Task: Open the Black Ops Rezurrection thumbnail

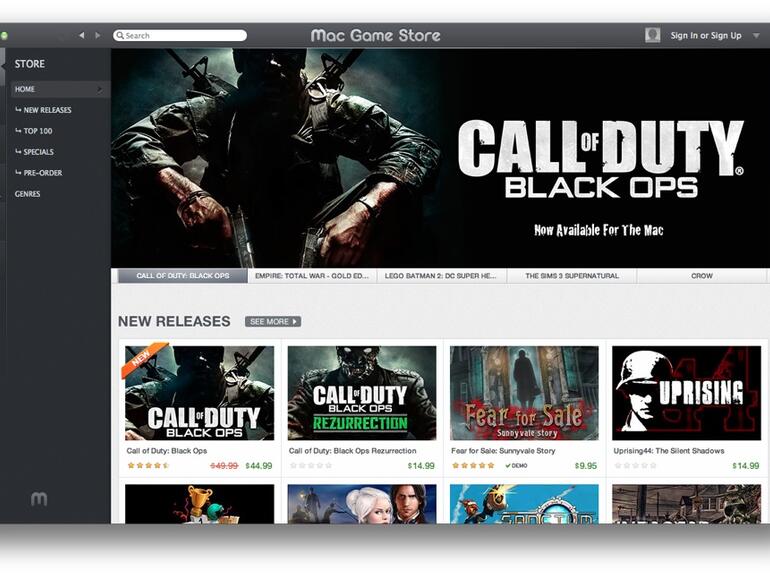Action: point(362,393)
